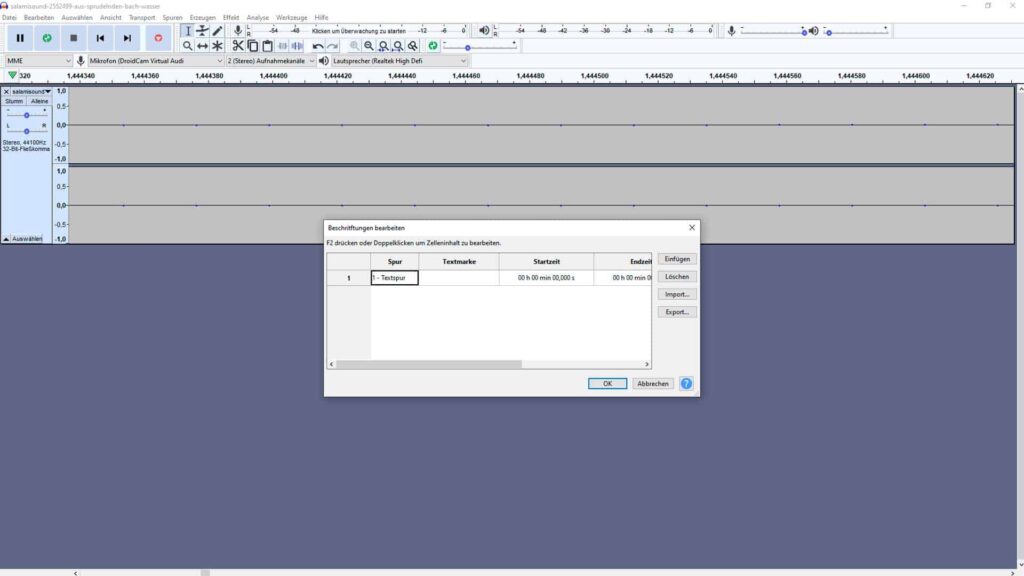Click Löschen in the label editor dialog
Viewport: 1024px width, 576px height.
click(x=677, y=277)
